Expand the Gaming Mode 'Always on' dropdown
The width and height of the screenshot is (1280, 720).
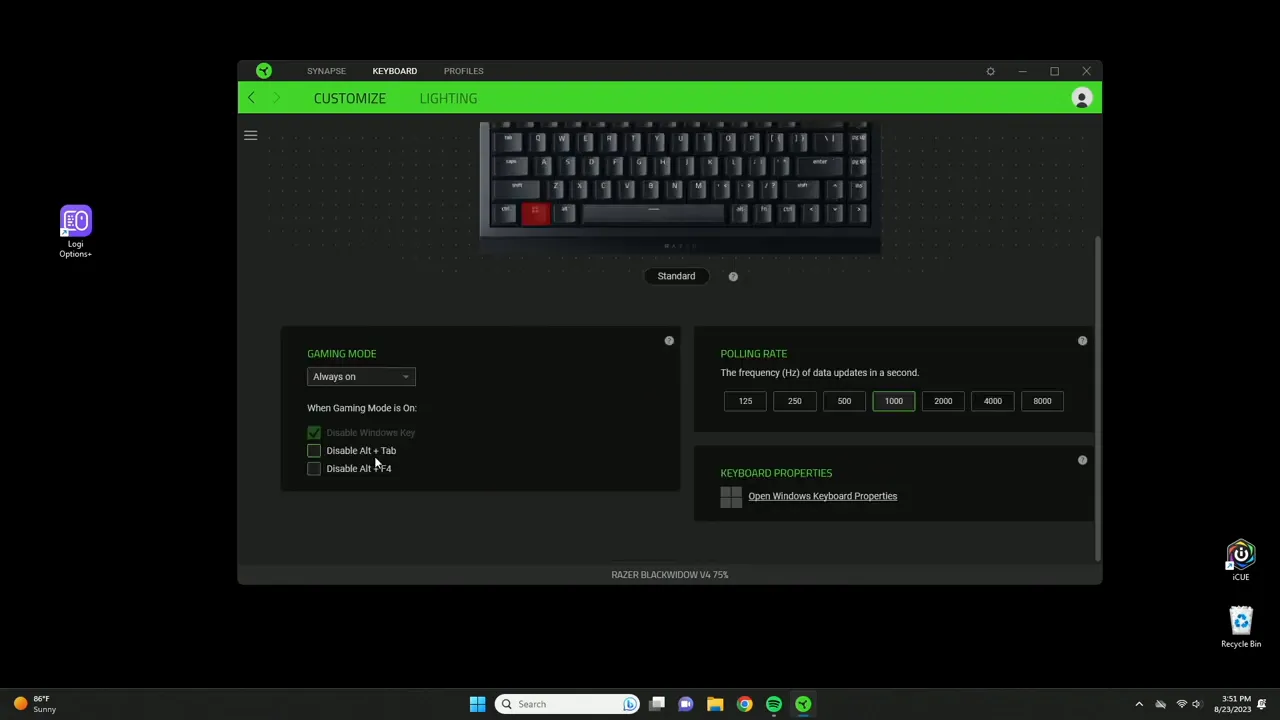click(361, 377)
